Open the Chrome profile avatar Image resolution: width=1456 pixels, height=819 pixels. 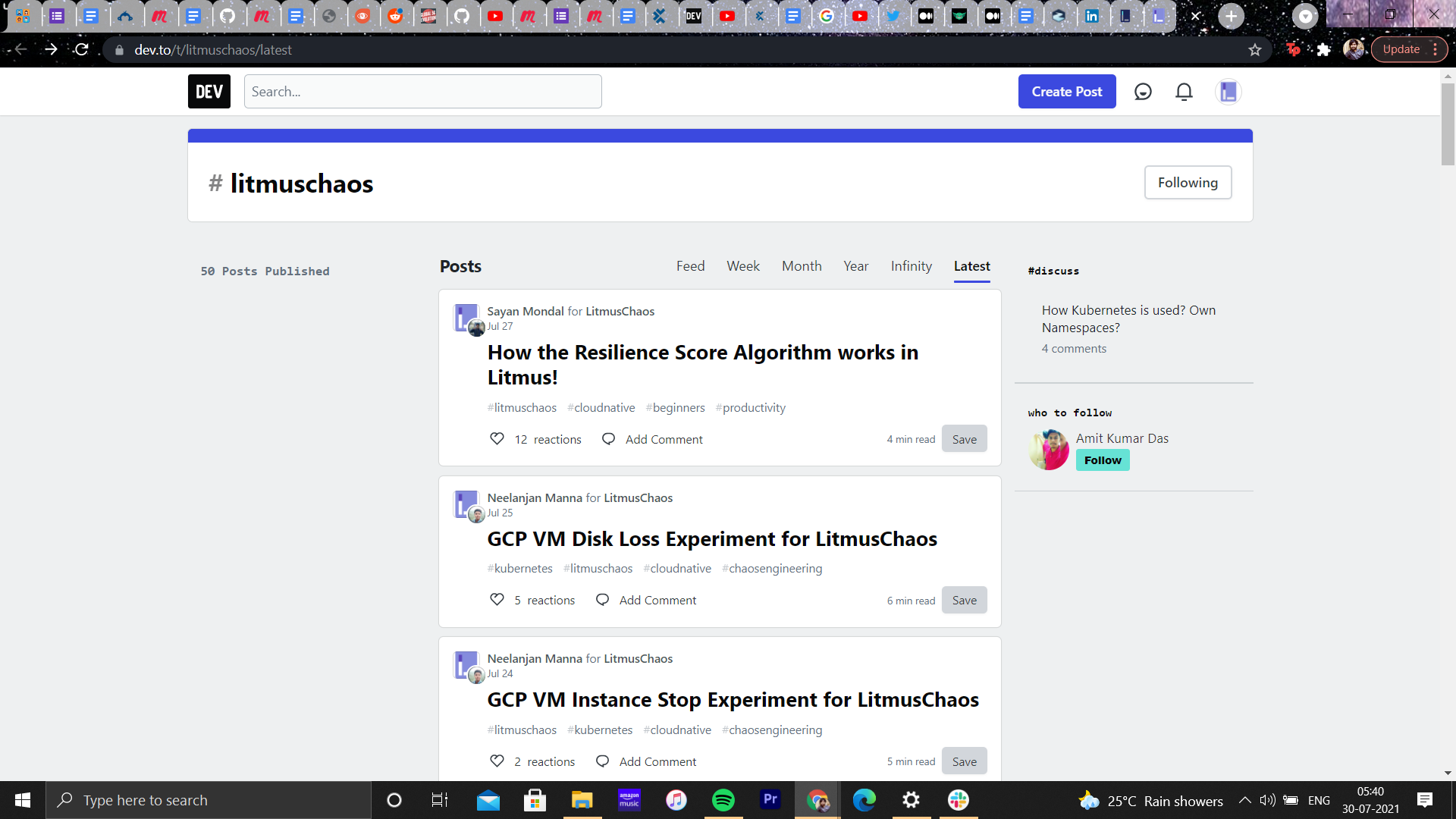tap(1354, 50)
